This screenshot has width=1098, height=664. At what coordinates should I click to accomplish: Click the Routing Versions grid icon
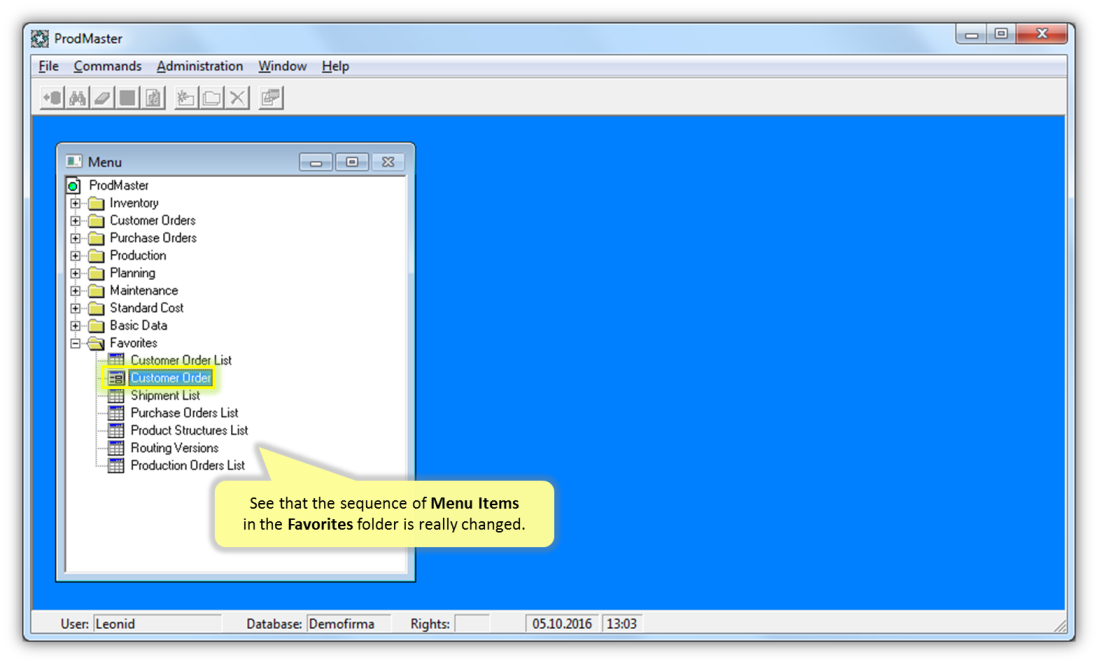116,448
